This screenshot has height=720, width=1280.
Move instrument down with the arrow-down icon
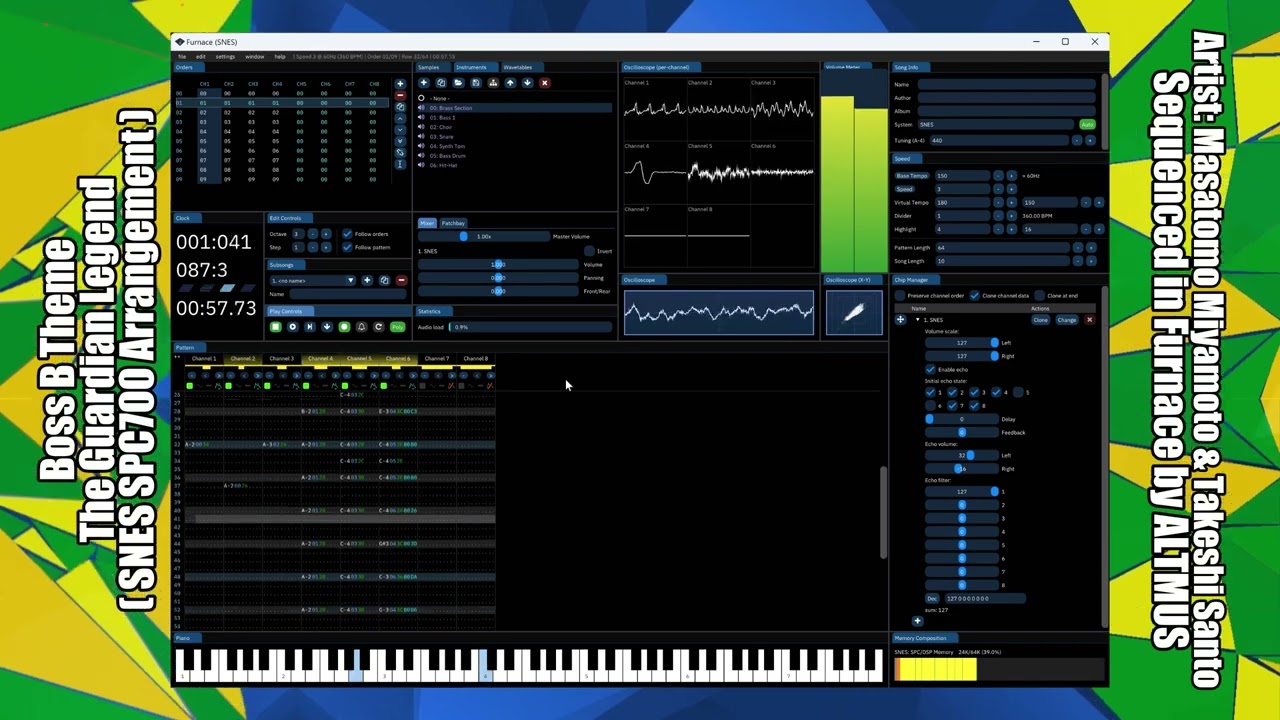click(527, 83)
